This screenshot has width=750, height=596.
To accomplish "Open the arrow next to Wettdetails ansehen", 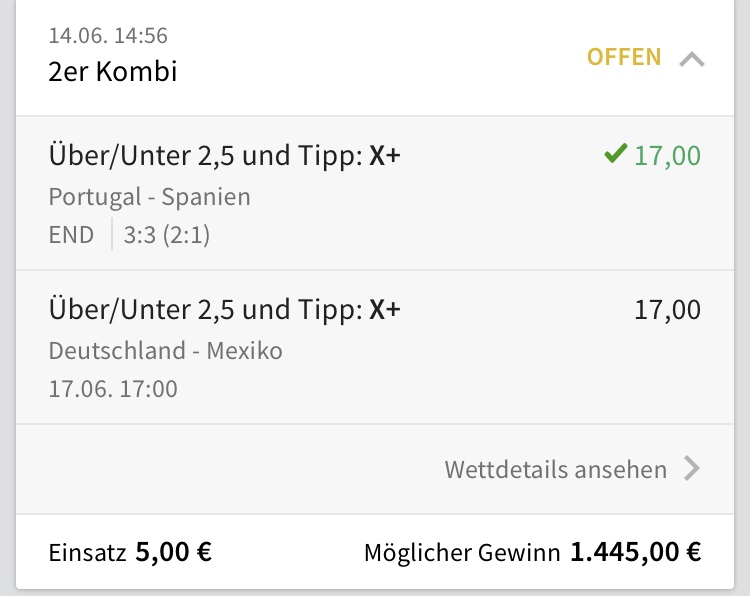I will [x=691, y=469].
